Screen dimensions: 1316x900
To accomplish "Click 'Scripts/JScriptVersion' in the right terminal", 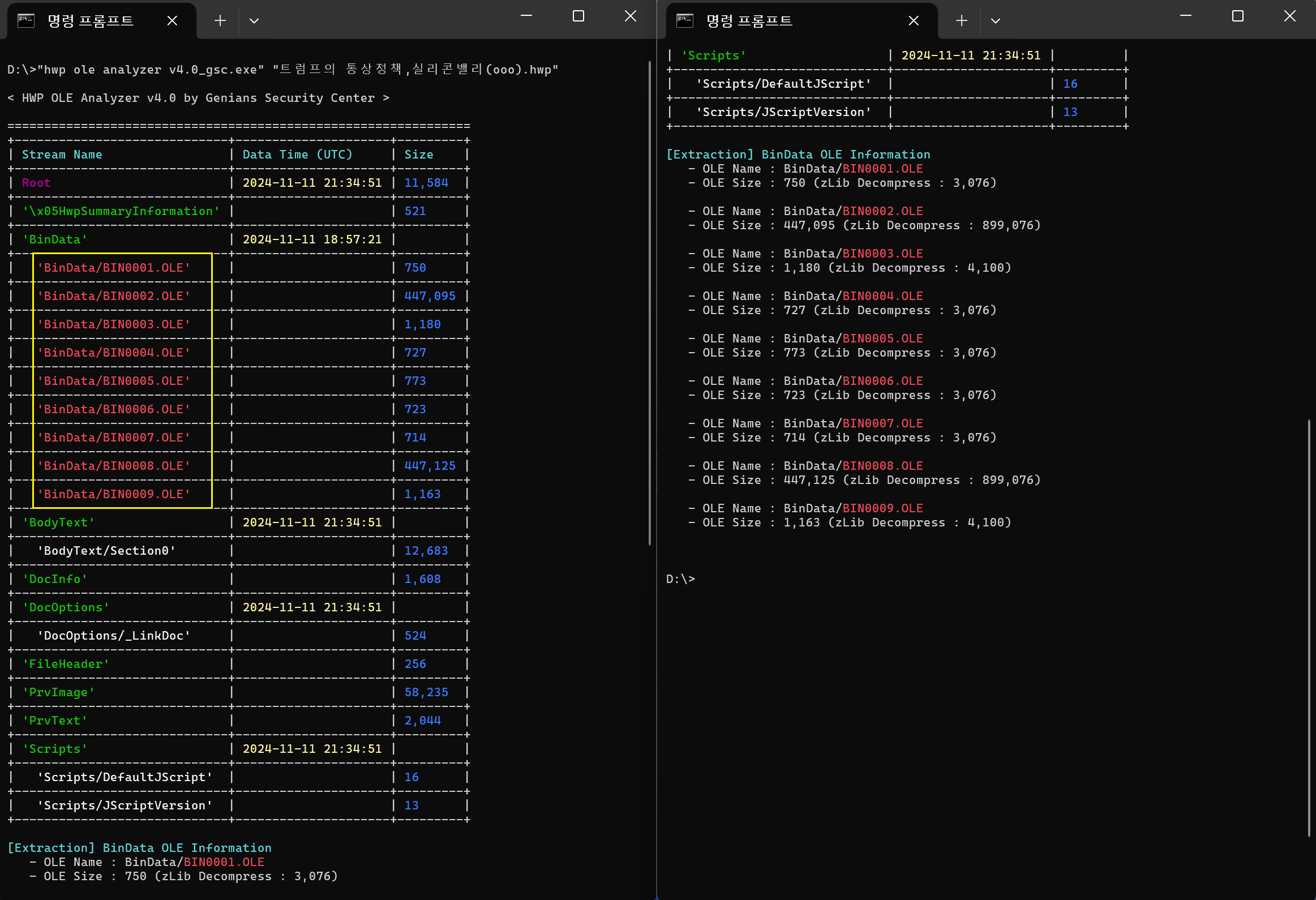I will [784, 112].
